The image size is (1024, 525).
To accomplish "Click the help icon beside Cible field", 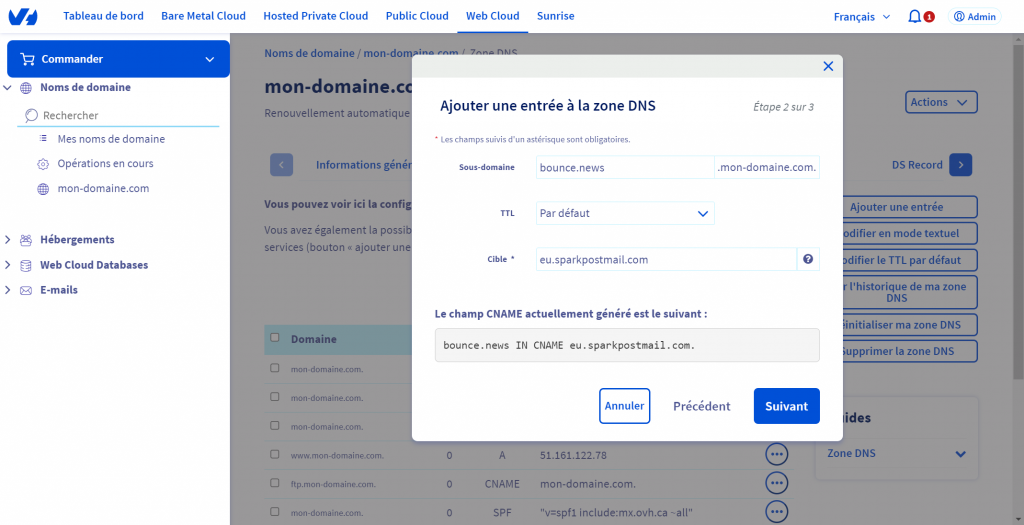I will coord(808,259).
